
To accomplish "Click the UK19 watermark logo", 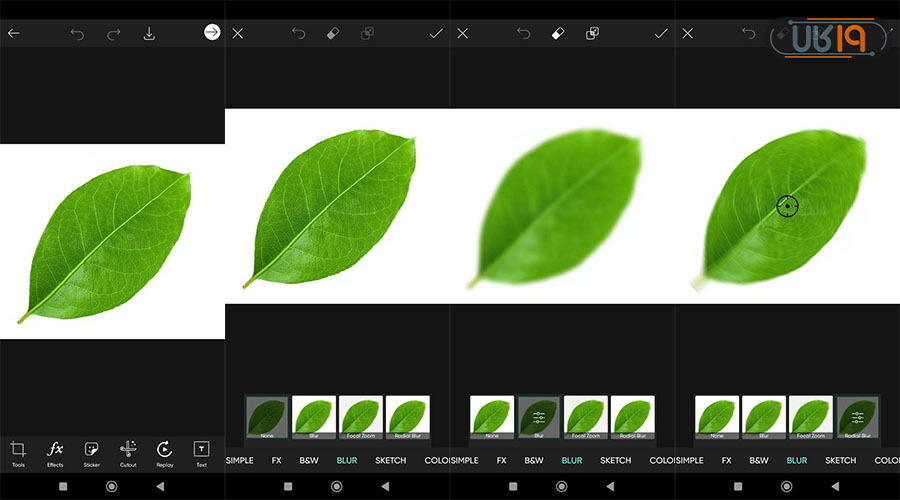I will coord(828,40).
